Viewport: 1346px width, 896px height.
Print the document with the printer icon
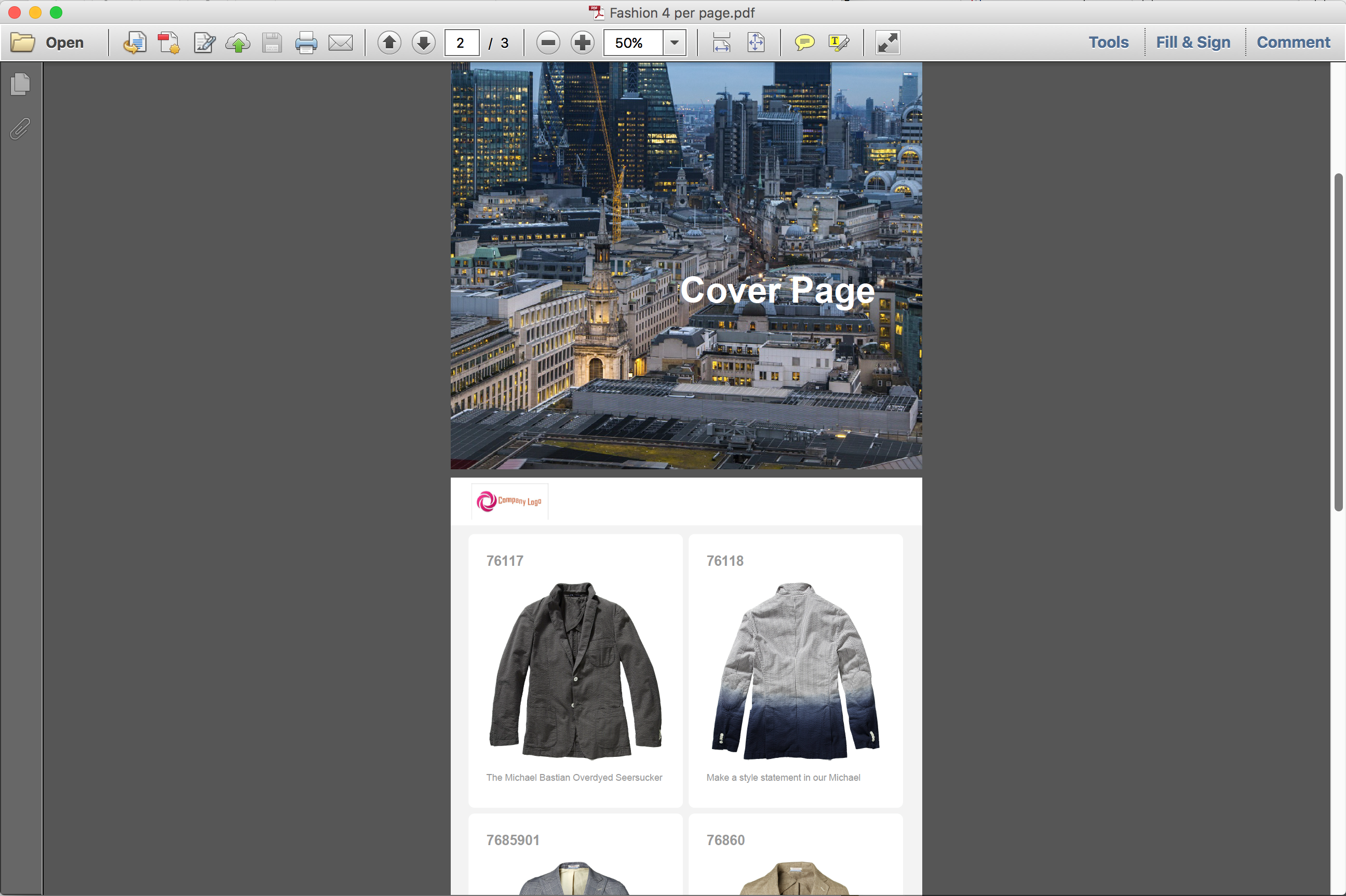click(306, 43)
